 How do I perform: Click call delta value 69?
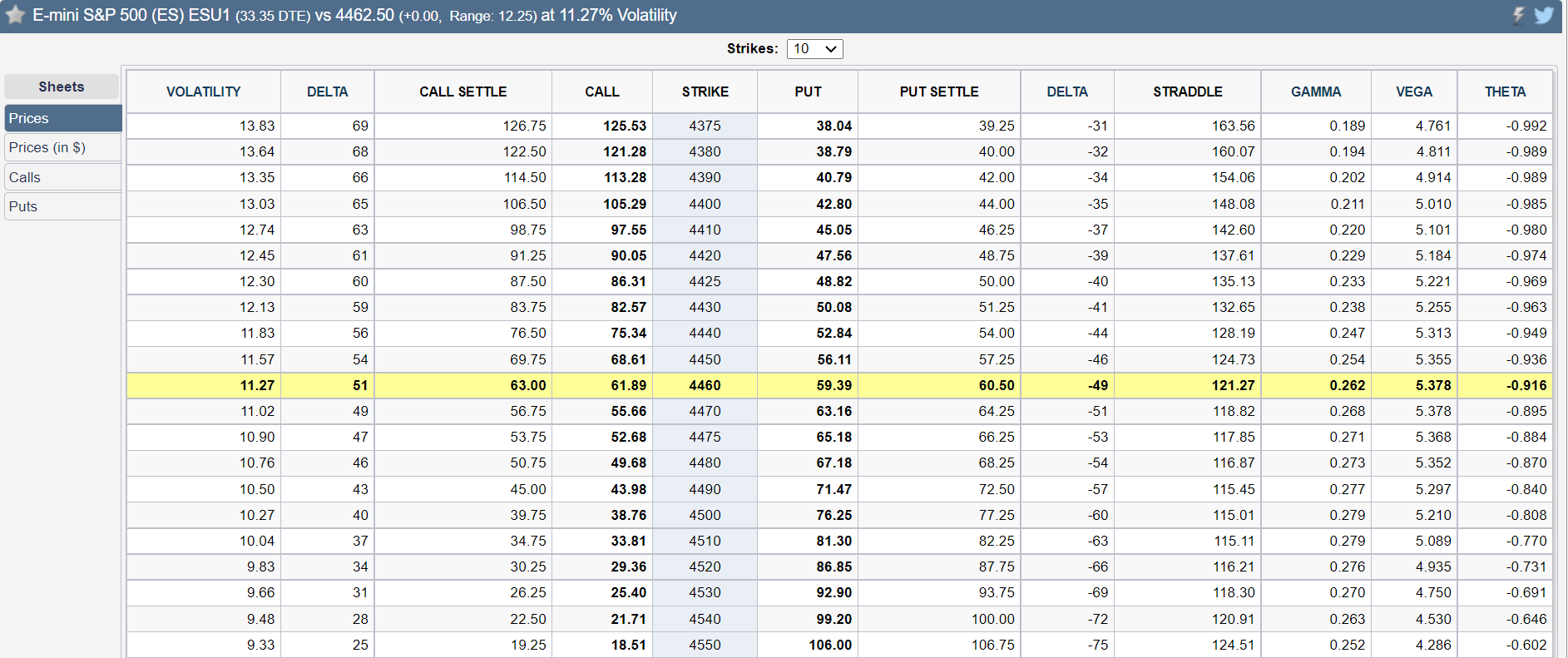(x=360, y=126)
